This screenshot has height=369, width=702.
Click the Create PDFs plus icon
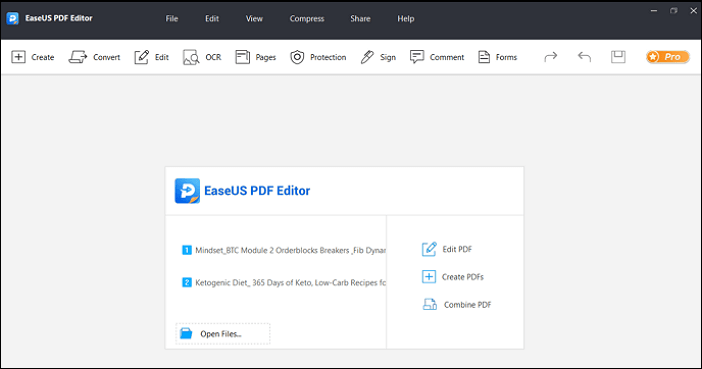coord(429,277)
